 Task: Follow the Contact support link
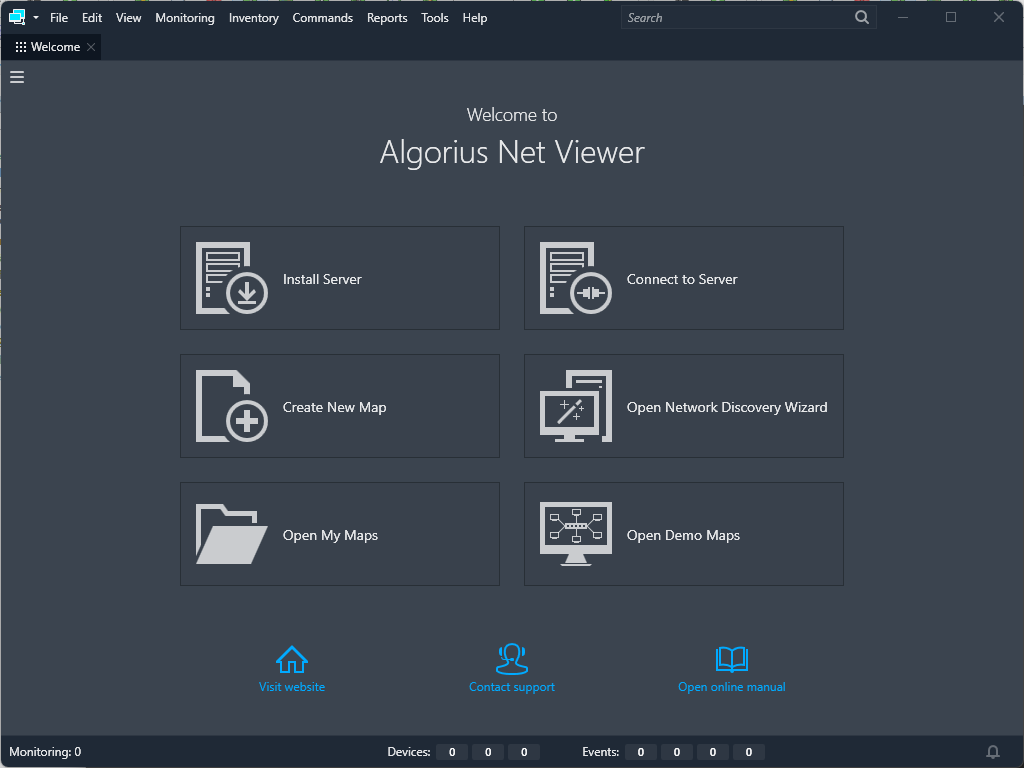click(512, 686)
